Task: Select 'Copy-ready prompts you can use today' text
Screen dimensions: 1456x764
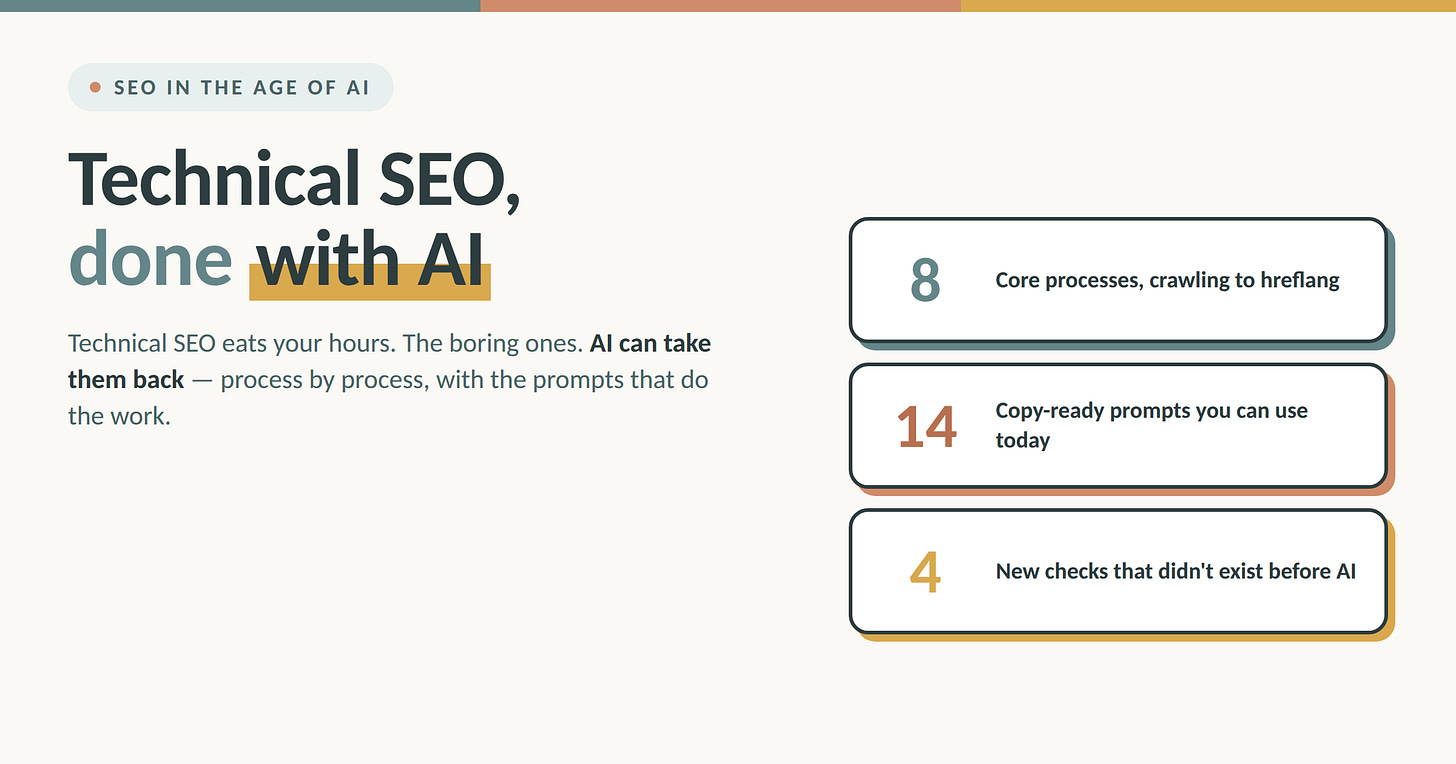Action: (x=1151, y=425)
